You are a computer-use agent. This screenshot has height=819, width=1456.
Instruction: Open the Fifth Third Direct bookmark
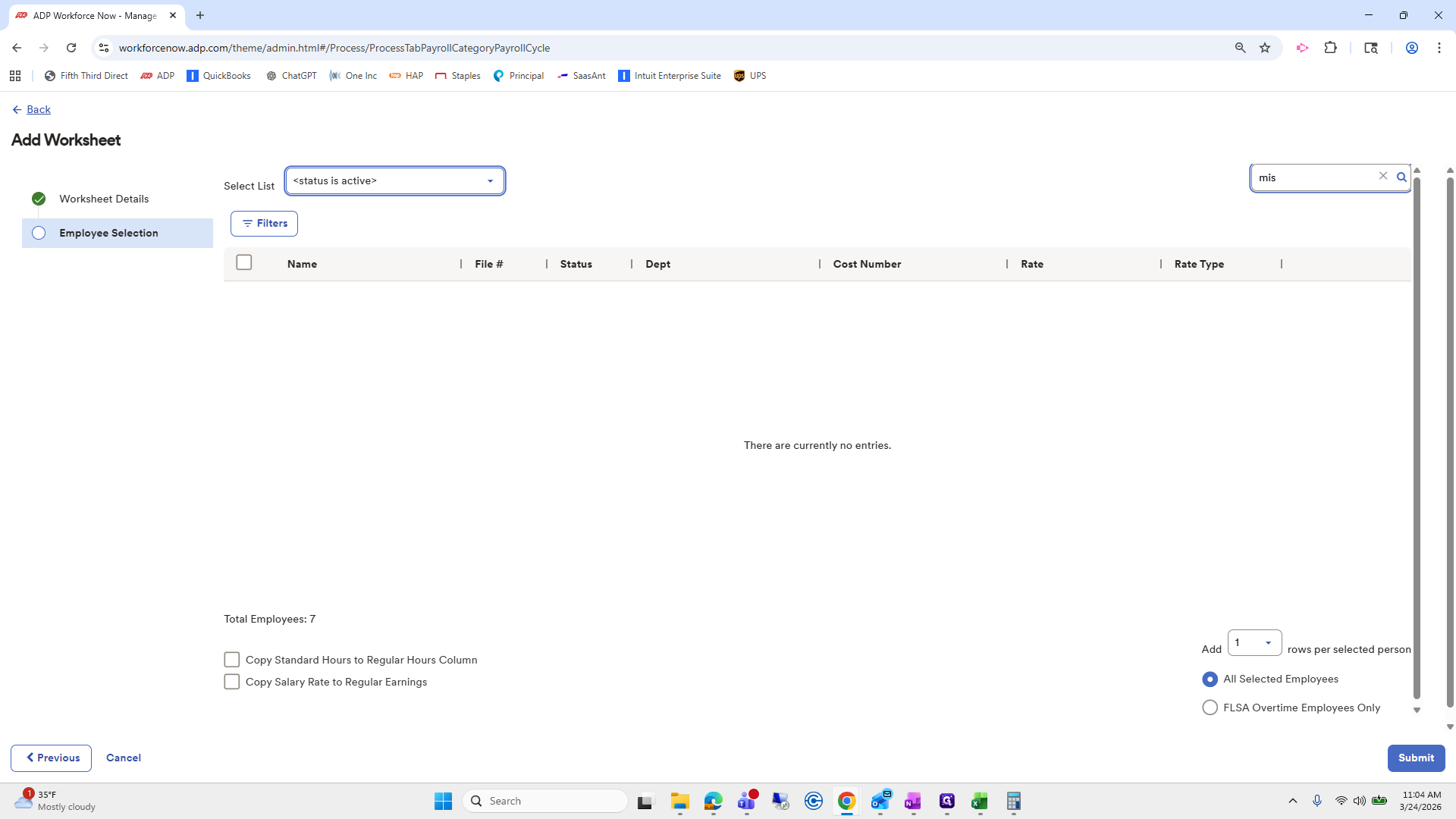pos(86,76)
